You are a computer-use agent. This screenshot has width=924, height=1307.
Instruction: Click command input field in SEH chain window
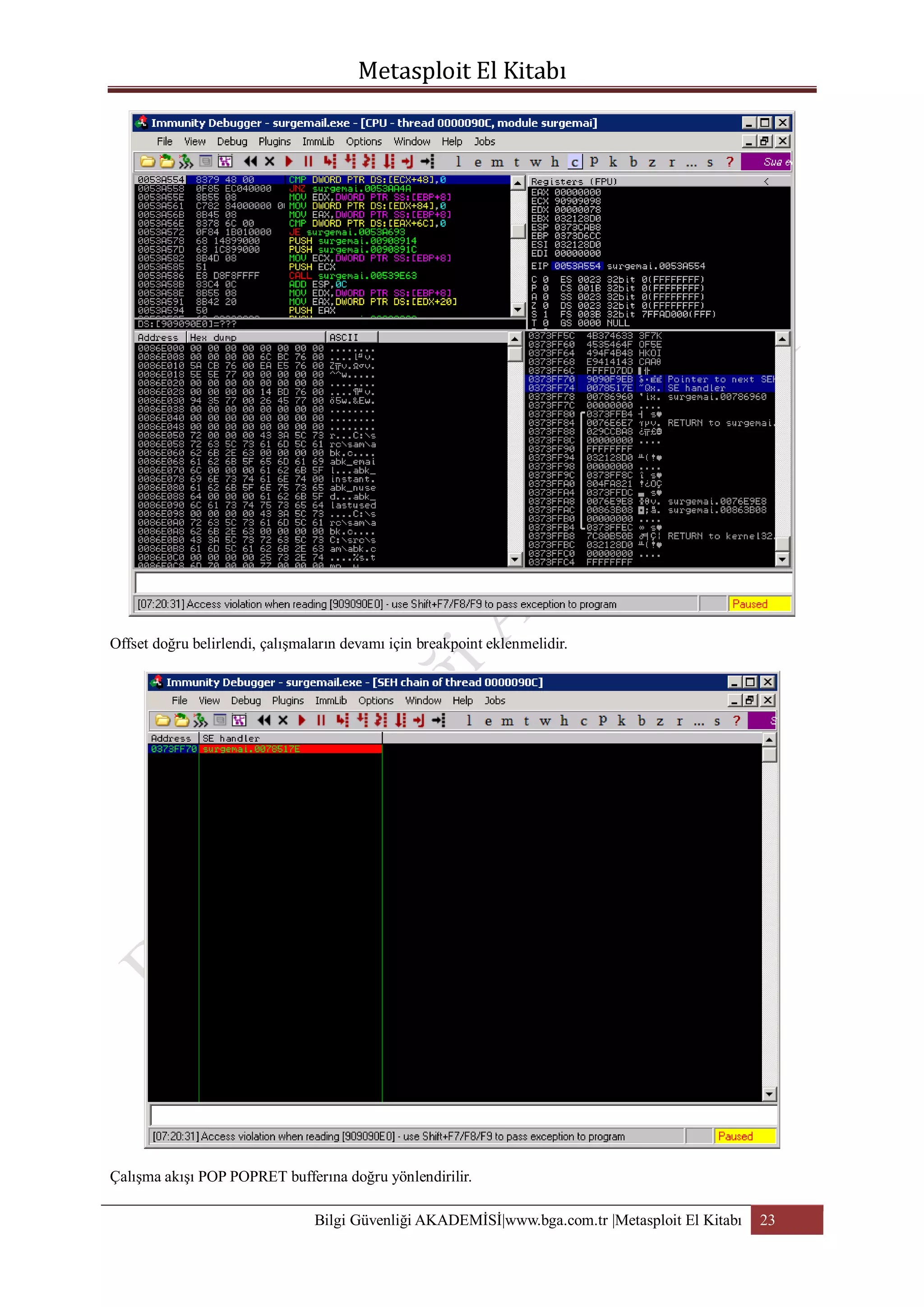(x=463, y=1115)
